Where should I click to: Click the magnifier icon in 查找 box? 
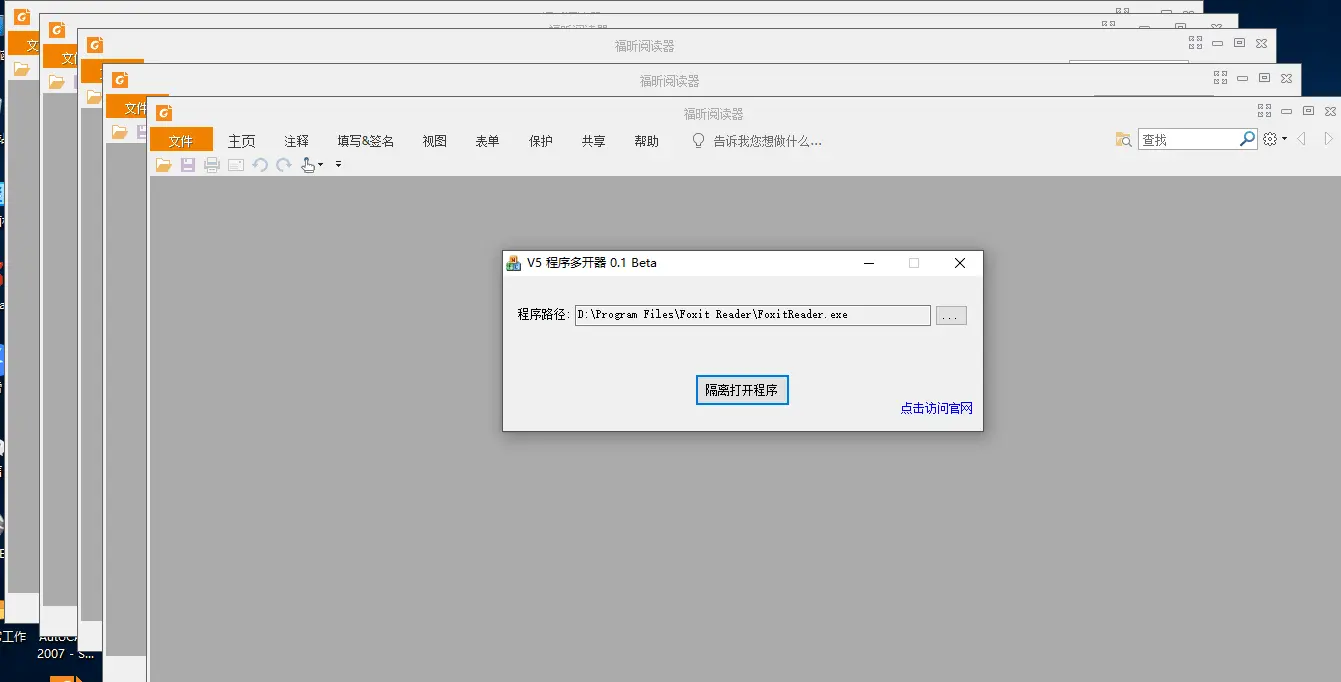pyautogui.click(x=1247, y=140)
